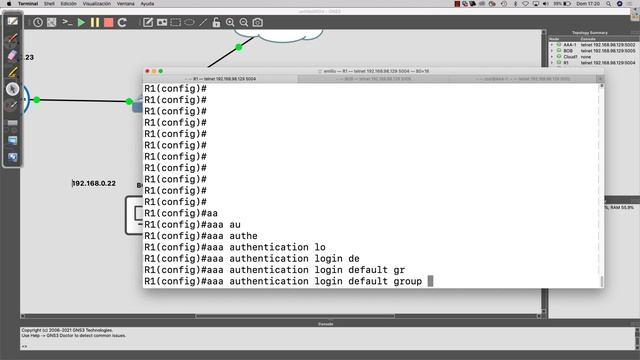Click the battery indicator in menu bar
Screen dimensions: 640x360
pos(567,4)
